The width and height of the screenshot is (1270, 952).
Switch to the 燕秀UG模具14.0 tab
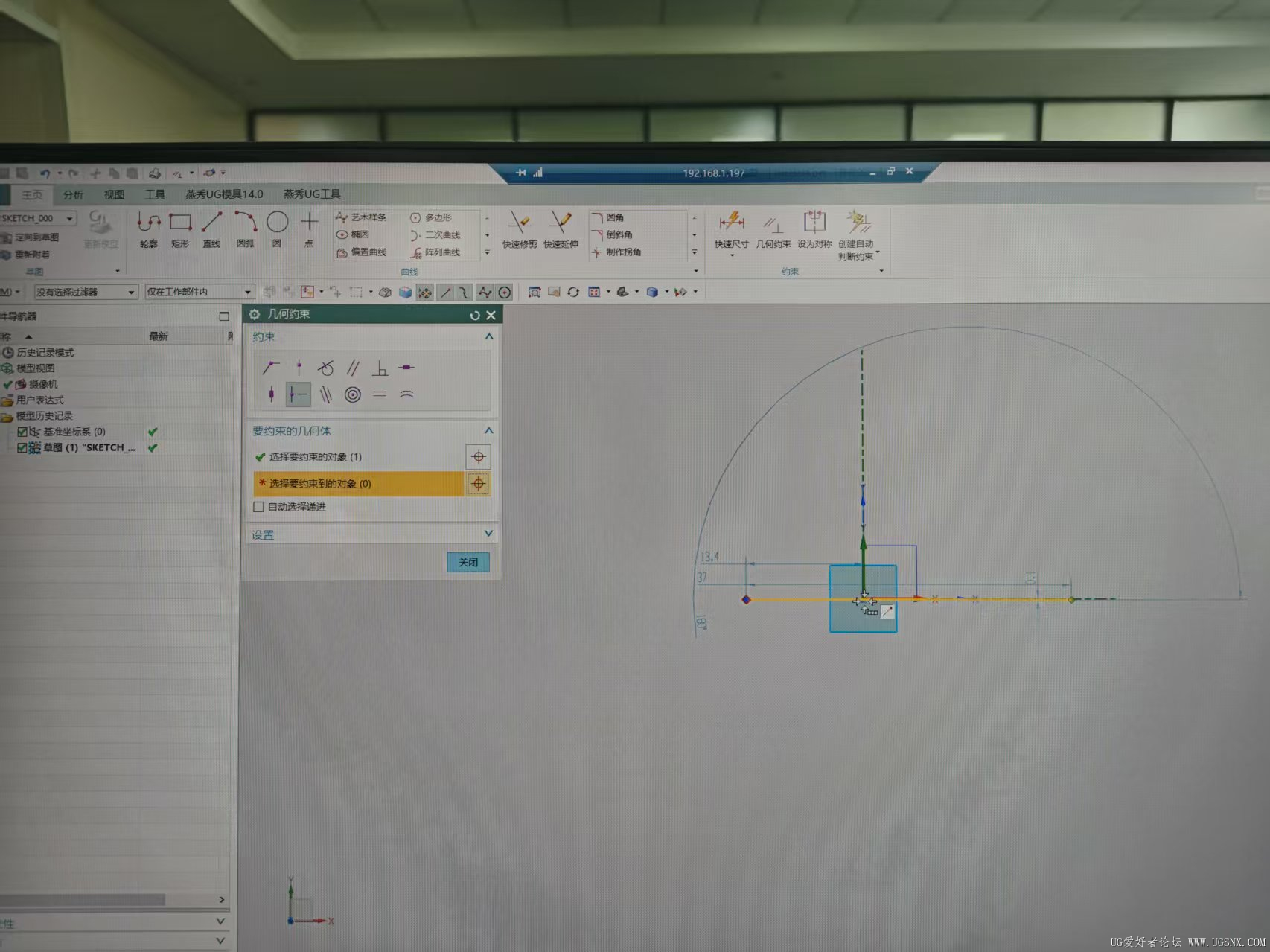point(224,194)
